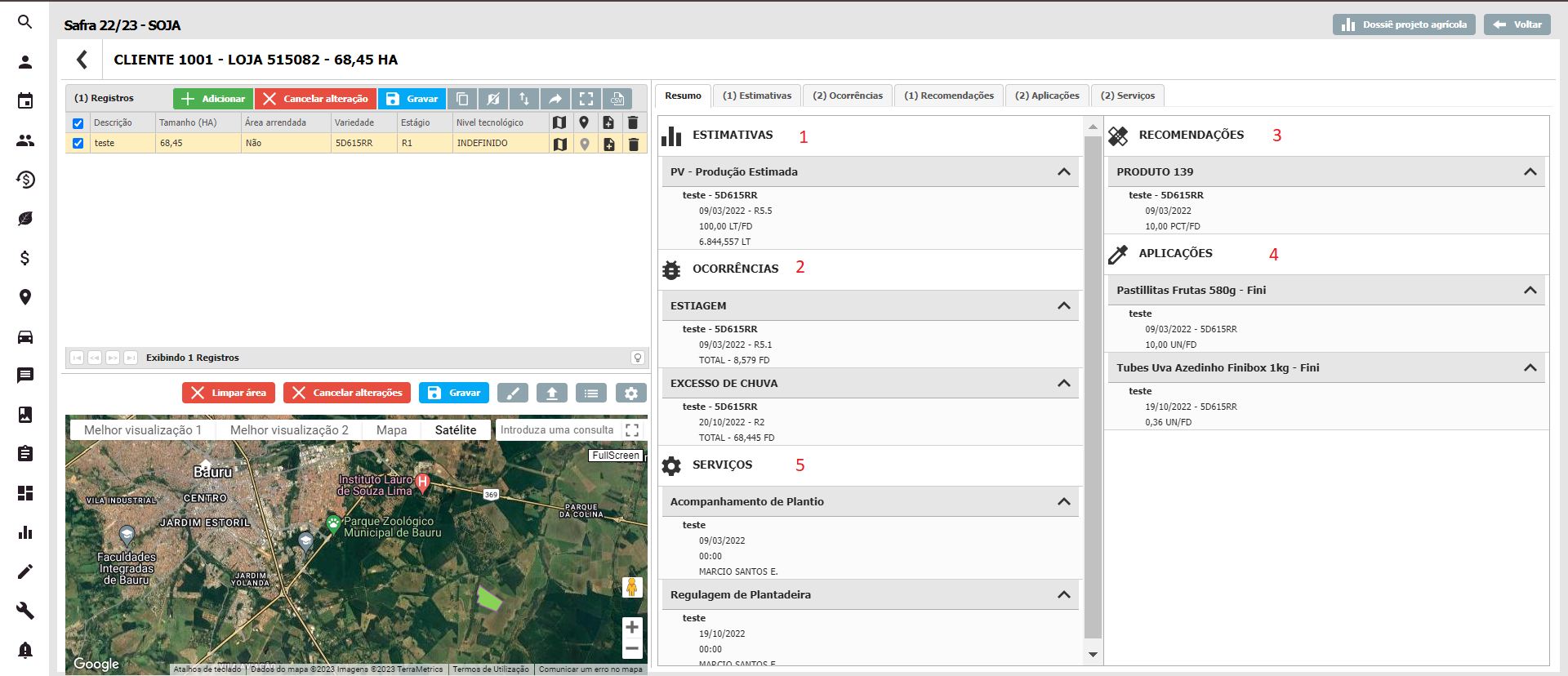Click the bar chart reports icon in the sidebar
The height and width of the screenshot is (676, 1568).
(x=25, y=532)
